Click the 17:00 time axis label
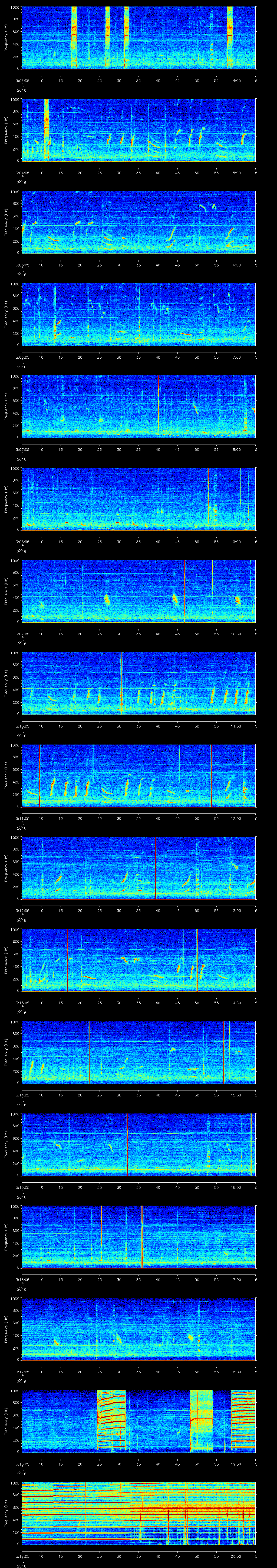Screen dimensions: 277x1568 coord(236,1279)
